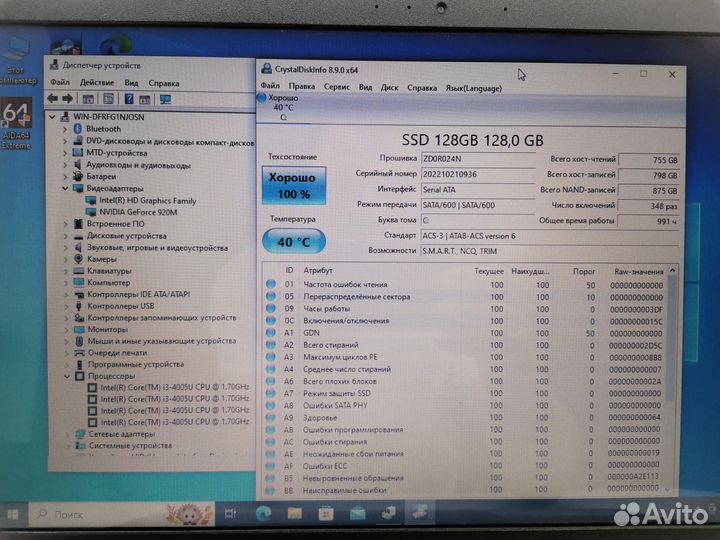Click the help question-mark icon in Device Manager toolbar
This screenshot has width=720, height=540.
pos(129,99)
